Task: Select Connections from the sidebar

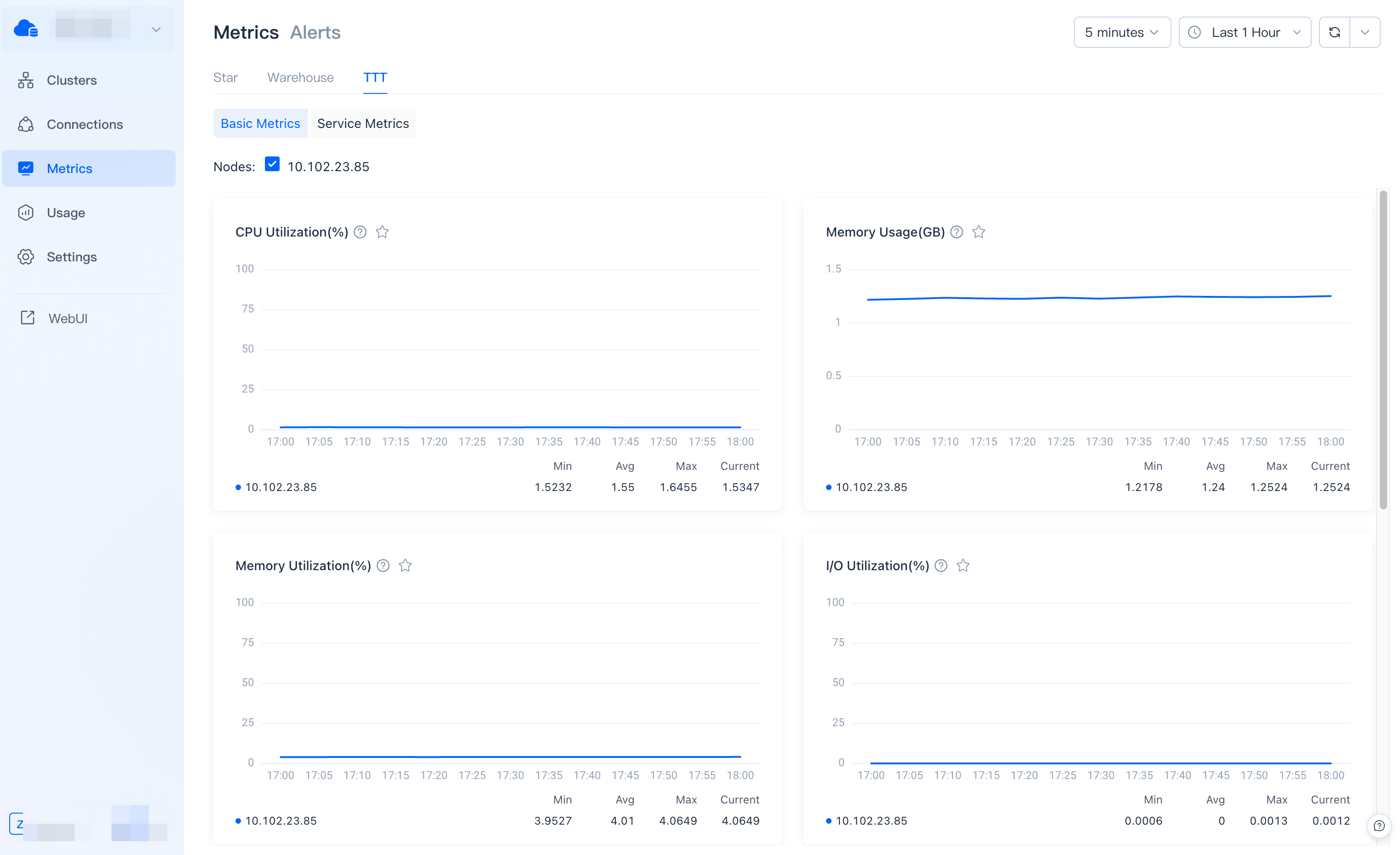Action: [84, 124]
